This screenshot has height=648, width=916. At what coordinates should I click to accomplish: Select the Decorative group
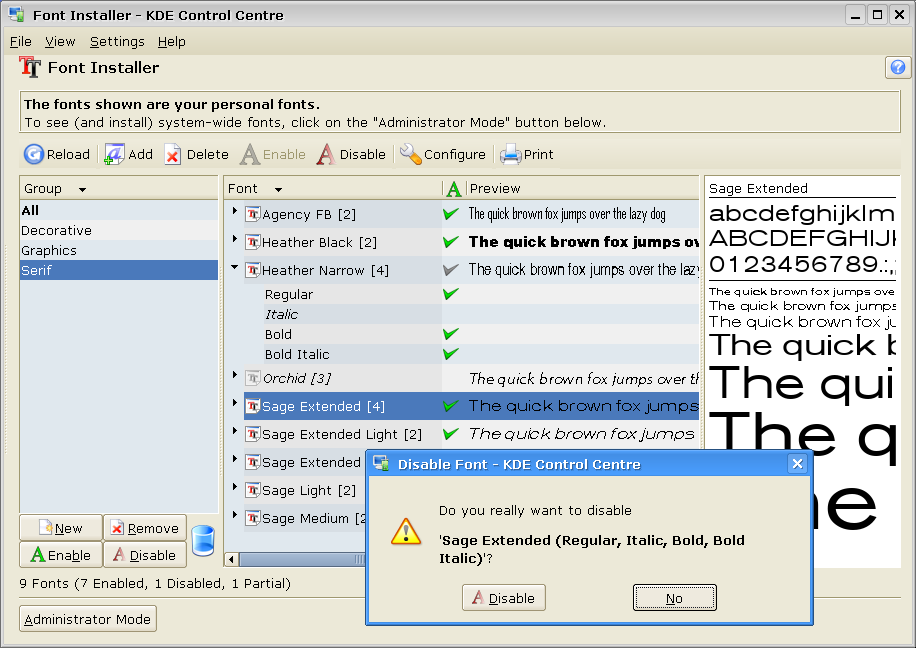coord(119,230)
